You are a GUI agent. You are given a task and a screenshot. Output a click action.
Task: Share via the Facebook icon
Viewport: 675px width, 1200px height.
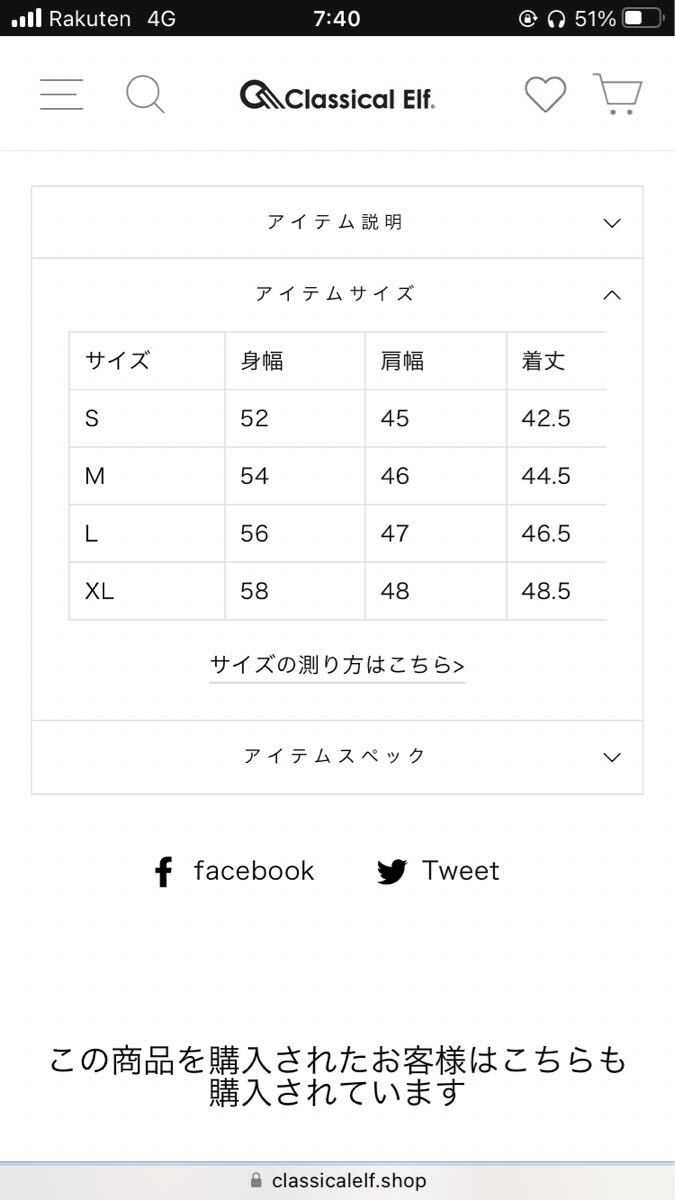click(x=164, y=872)
